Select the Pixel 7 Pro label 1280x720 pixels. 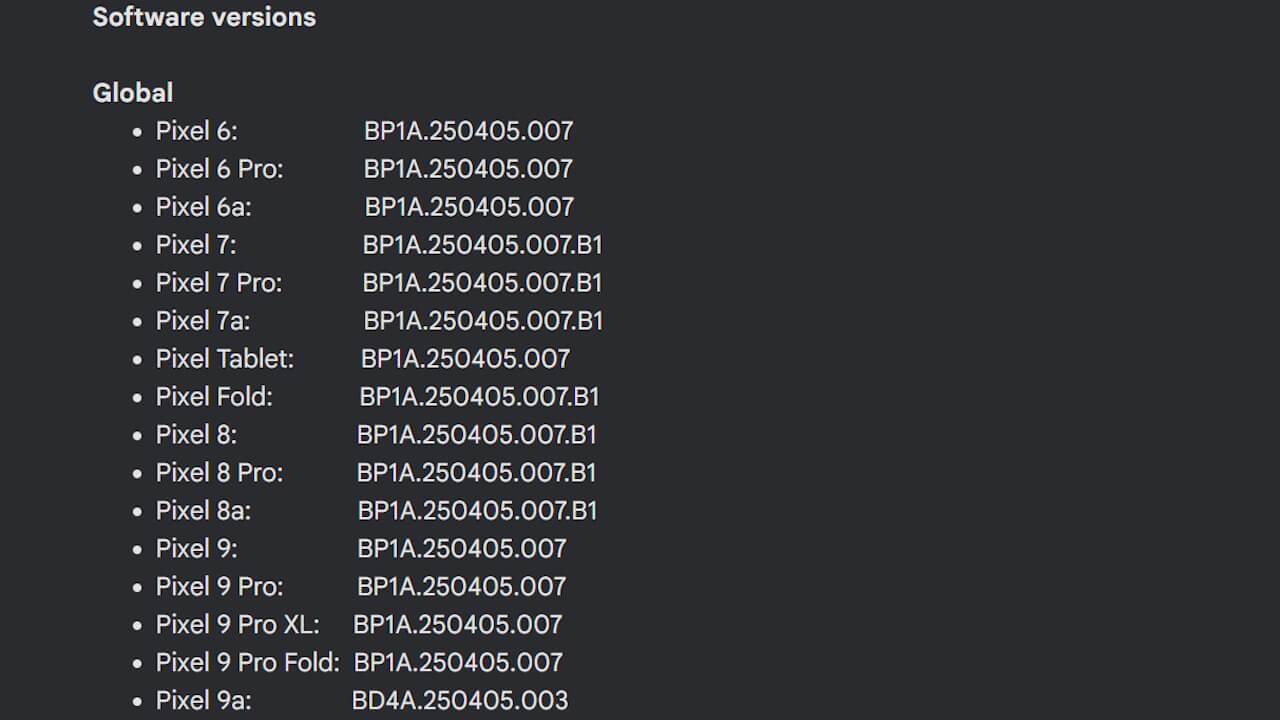tap(219, 283)
